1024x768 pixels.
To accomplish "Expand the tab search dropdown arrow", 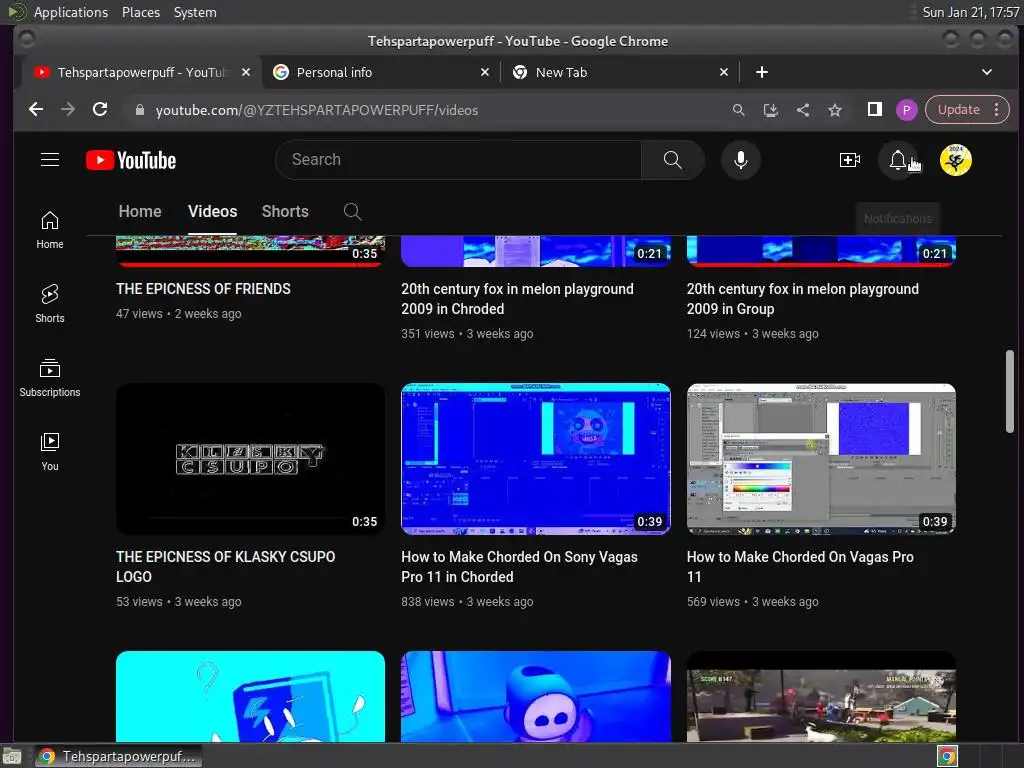I will (987, 72).
